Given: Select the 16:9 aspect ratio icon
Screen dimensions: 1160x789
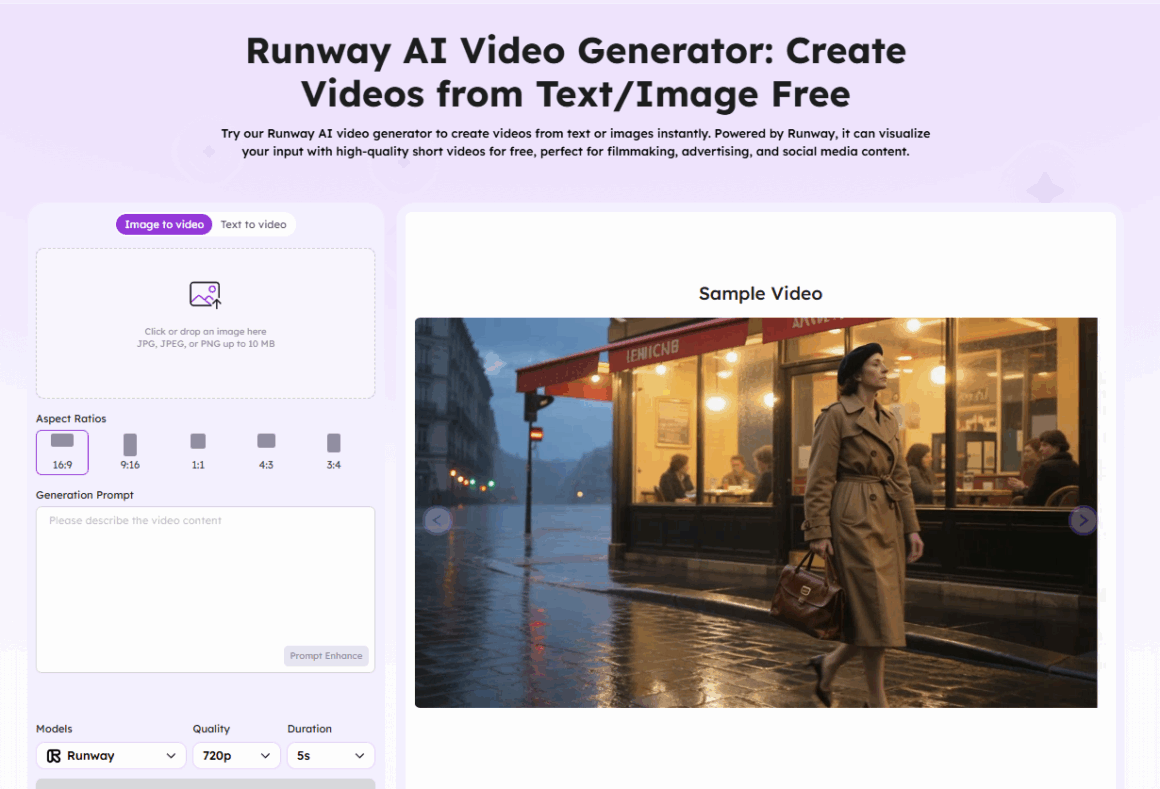Looking at the screenshot, I should tap(62, 441).
